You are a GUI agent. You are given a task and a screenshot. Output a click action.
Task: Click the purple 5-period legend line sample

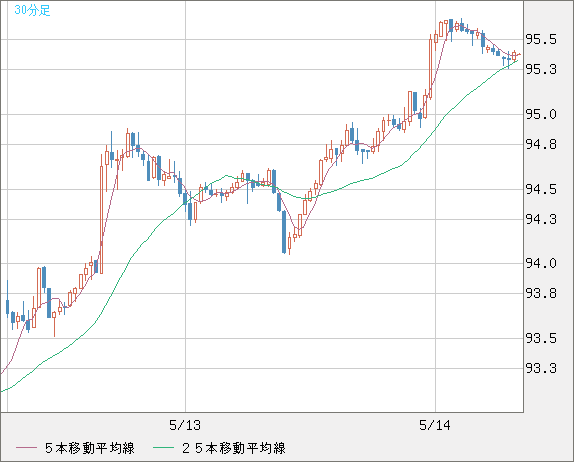[26, 448]
